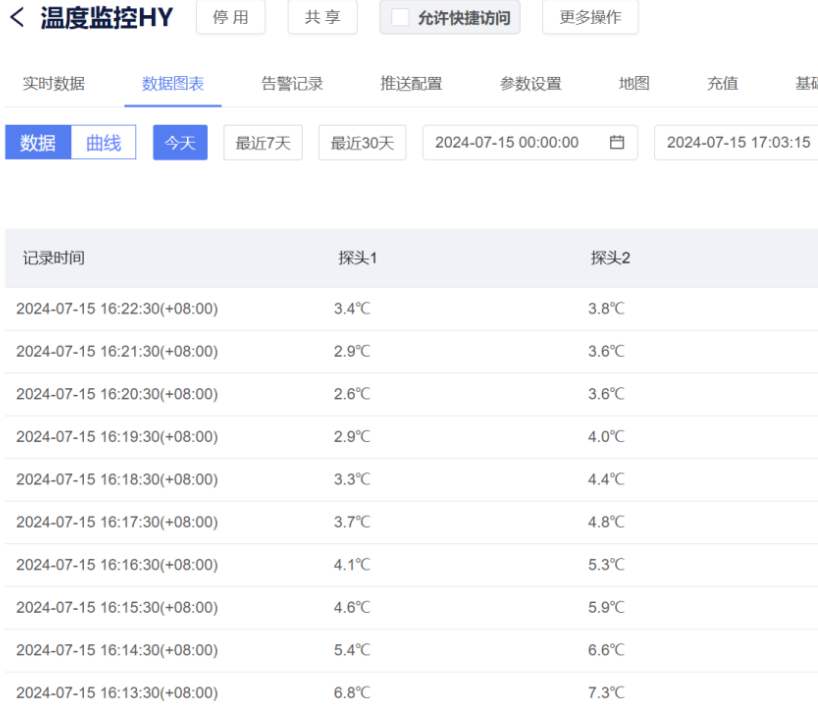Open the end date picker 2024-07-15 17:03:15

click(x=737, y=142)
